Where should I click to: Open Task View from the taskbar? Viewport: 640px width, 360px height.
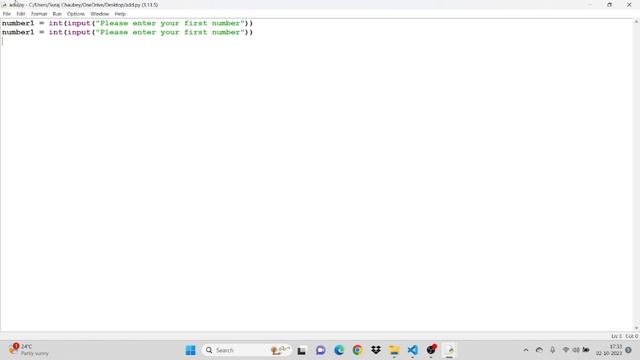pyautogui.click(x=302, y=350)
